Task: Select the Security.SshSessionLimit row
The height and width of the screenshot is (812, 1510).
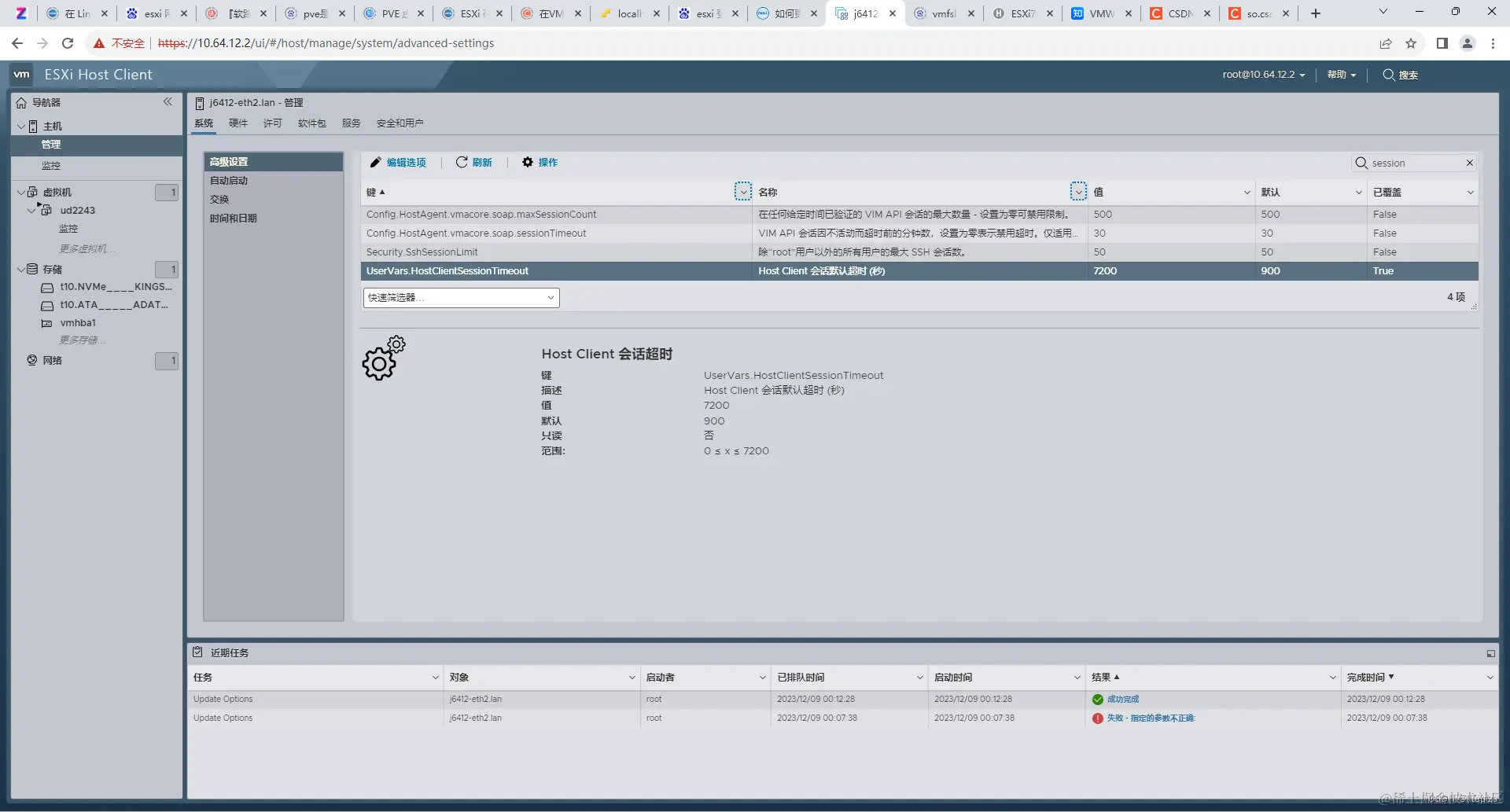Action: (919, 252)
